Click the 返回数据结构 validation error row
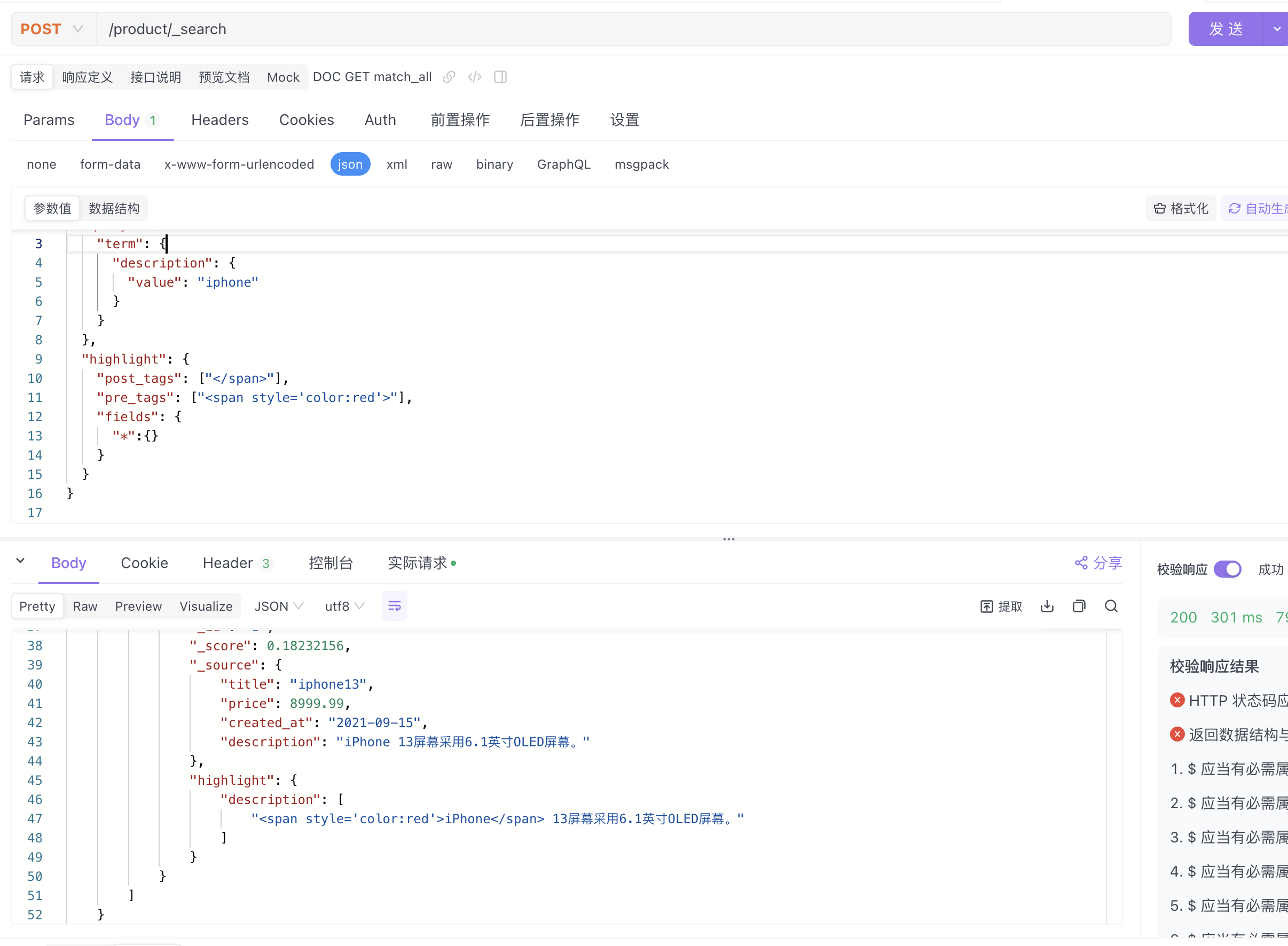 (1228, 735)
